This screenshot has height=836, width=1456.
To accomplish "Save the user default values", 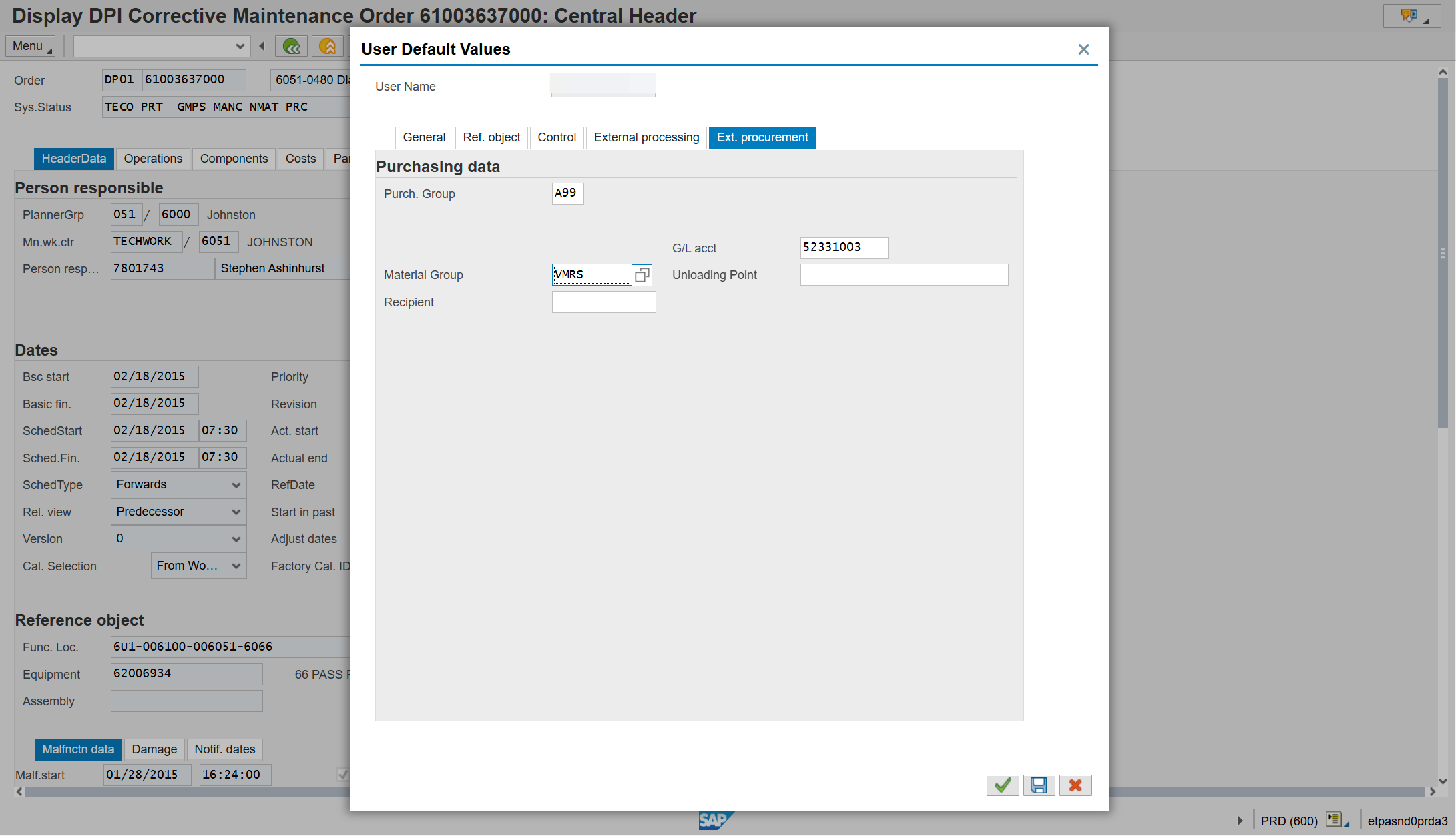I will [x=1039, y=785].
